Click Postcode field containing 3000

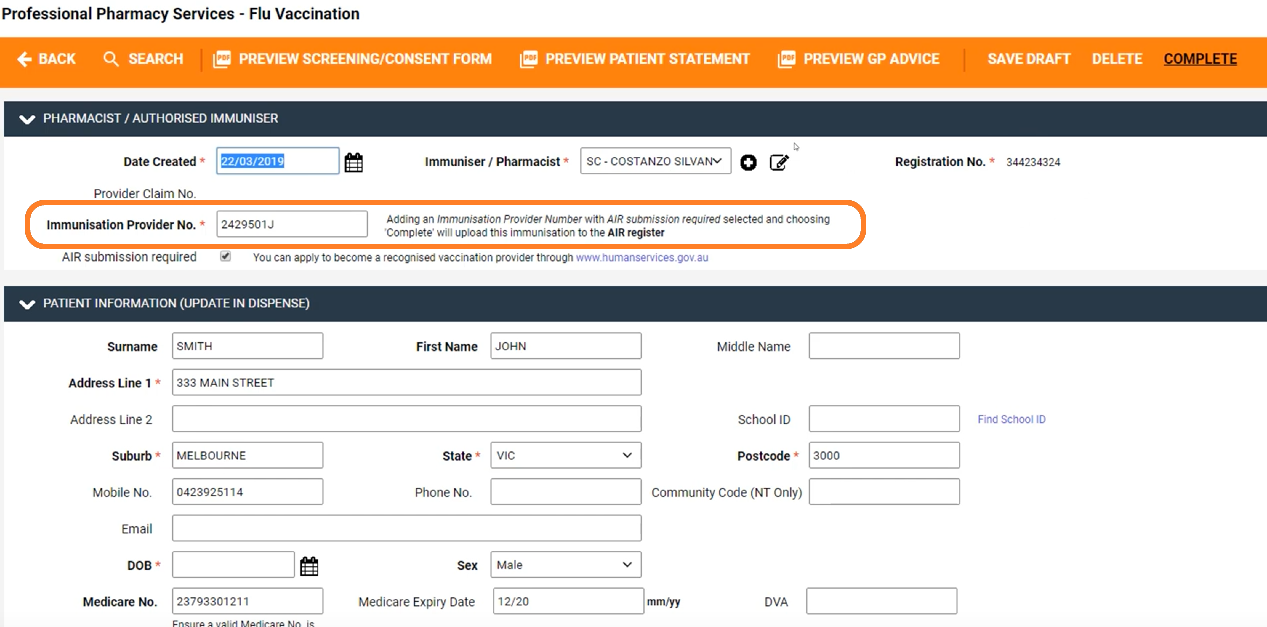(x=884, y=455)
